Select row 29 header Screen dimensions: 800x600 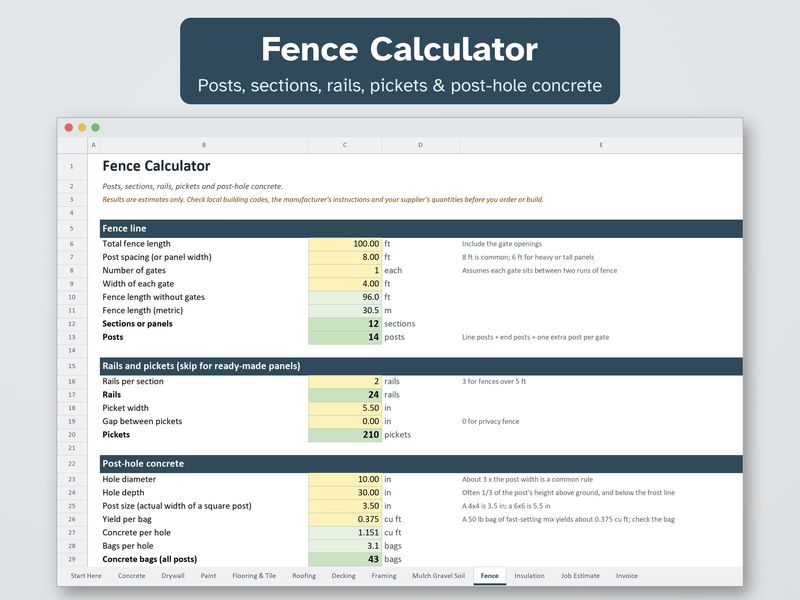[72, 559]
